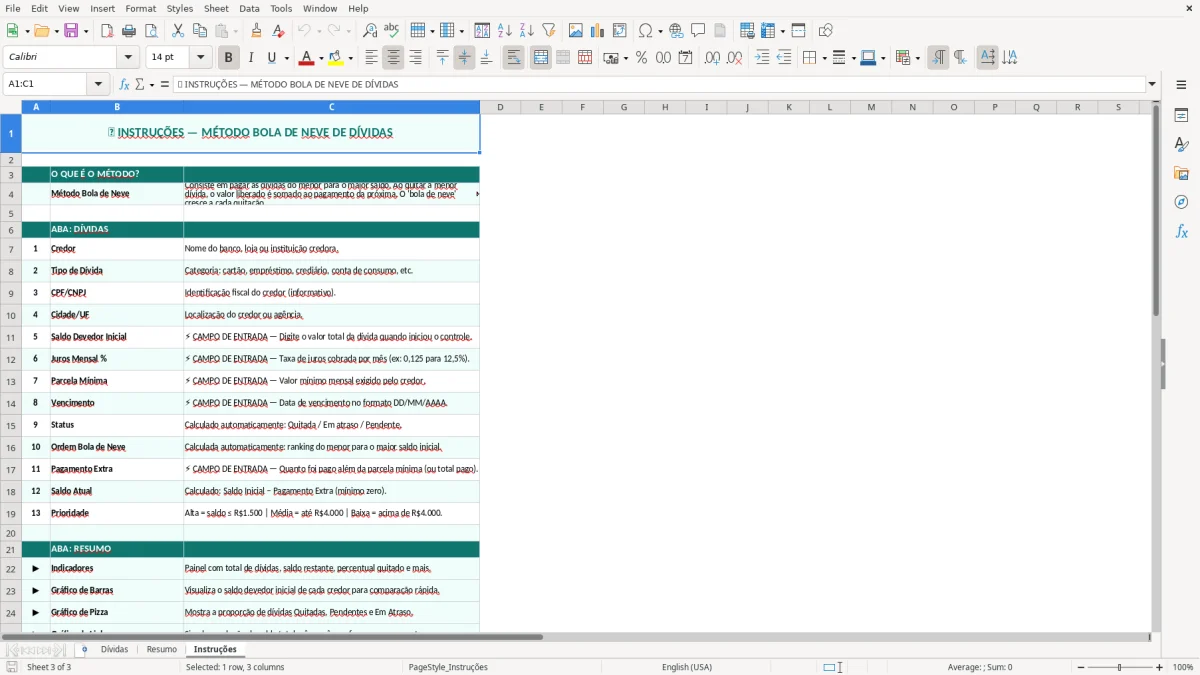1200x675 pixels.
Task: Open Print Preview from the toolbar
Action: [x=151, y=31]
